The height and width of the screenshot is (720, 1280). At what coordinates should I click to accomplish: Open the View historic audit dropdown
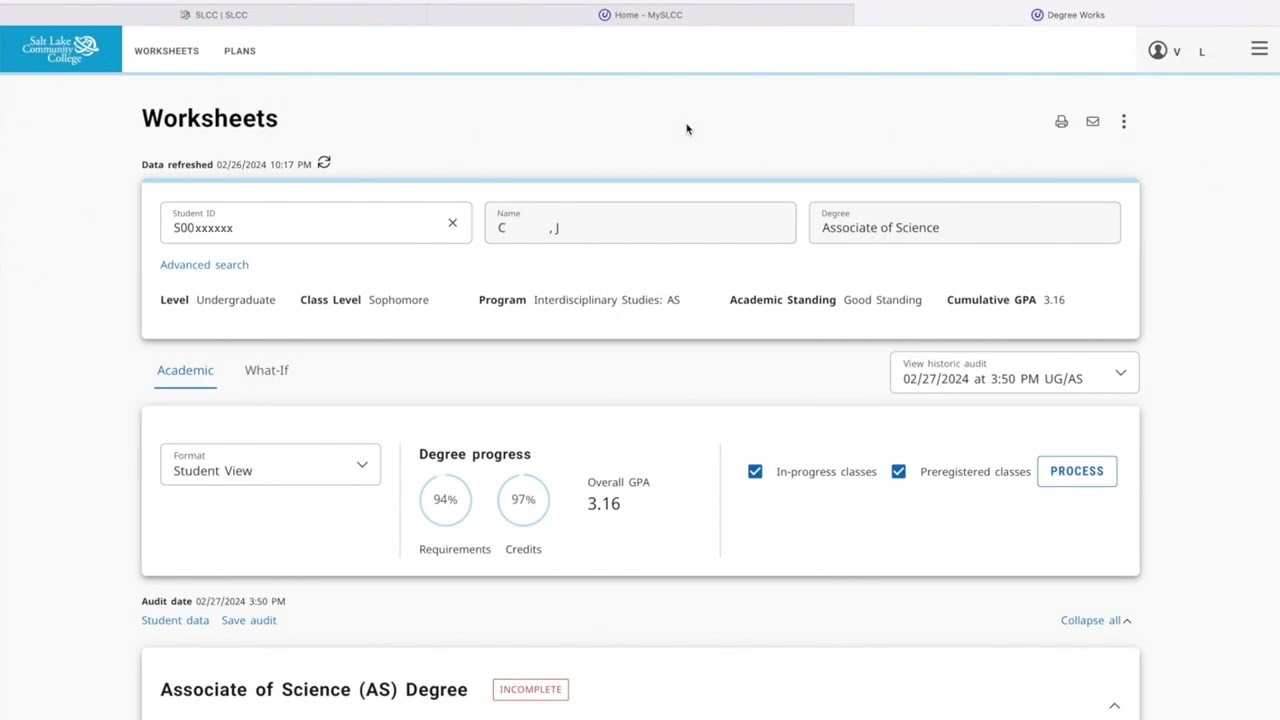pyautogui.click(x=1014, y=373)
